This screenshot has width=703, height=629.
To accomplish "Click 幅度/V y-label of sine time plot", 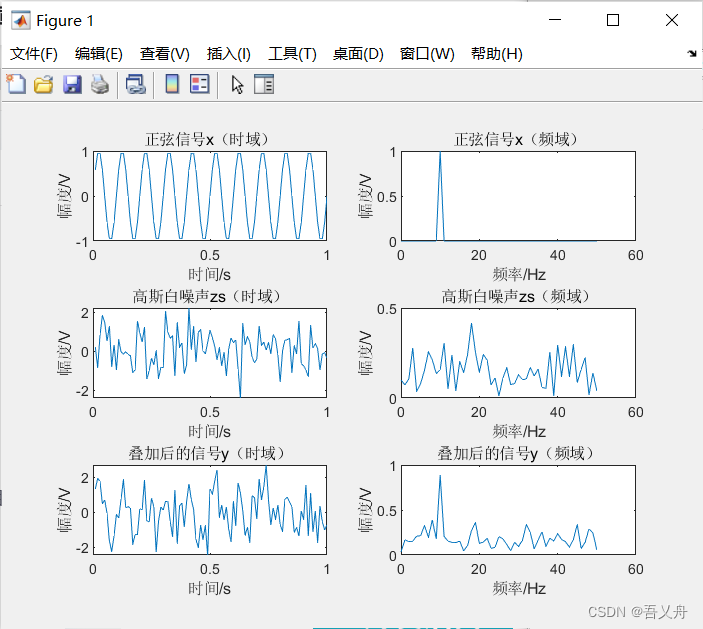I will (64, 196).
